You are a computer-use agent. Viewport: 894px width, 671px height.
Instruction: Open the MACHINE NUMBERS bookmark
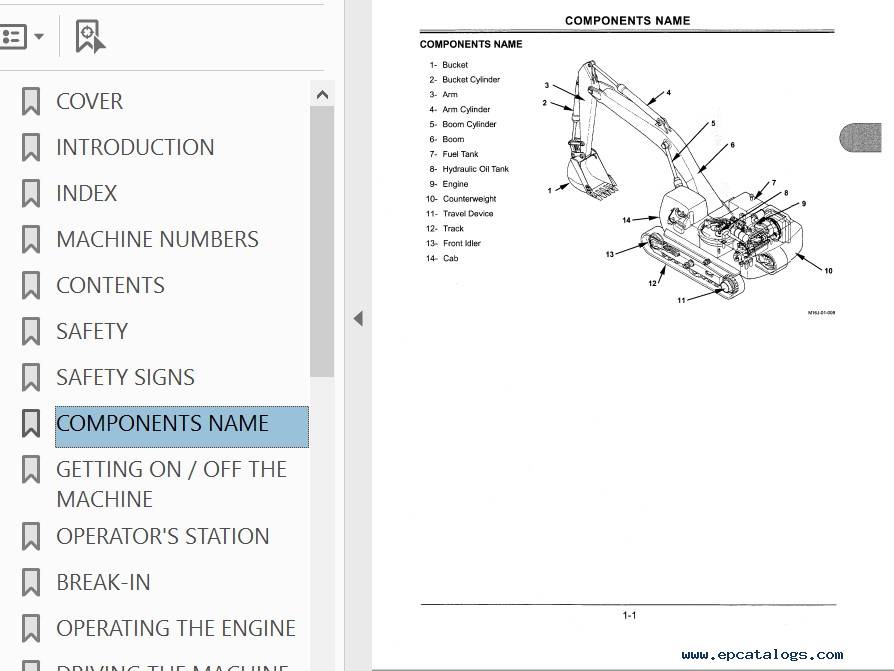(157, 239)
